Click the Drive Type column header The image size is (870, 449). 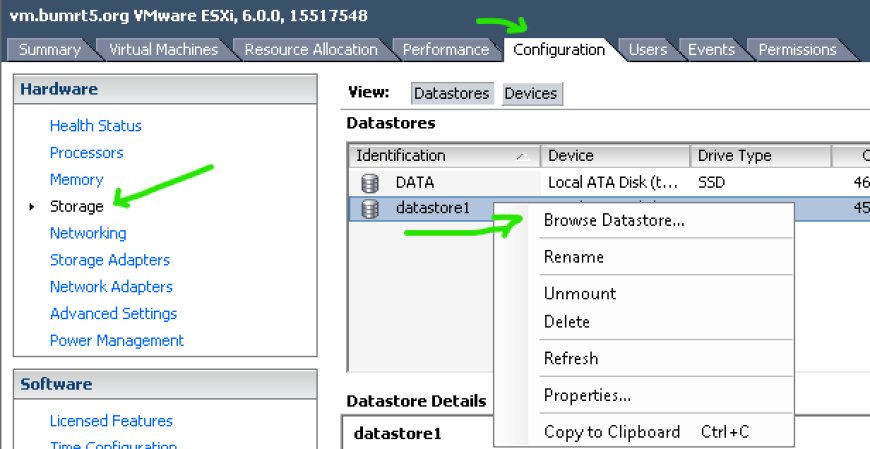pos(761,156)
